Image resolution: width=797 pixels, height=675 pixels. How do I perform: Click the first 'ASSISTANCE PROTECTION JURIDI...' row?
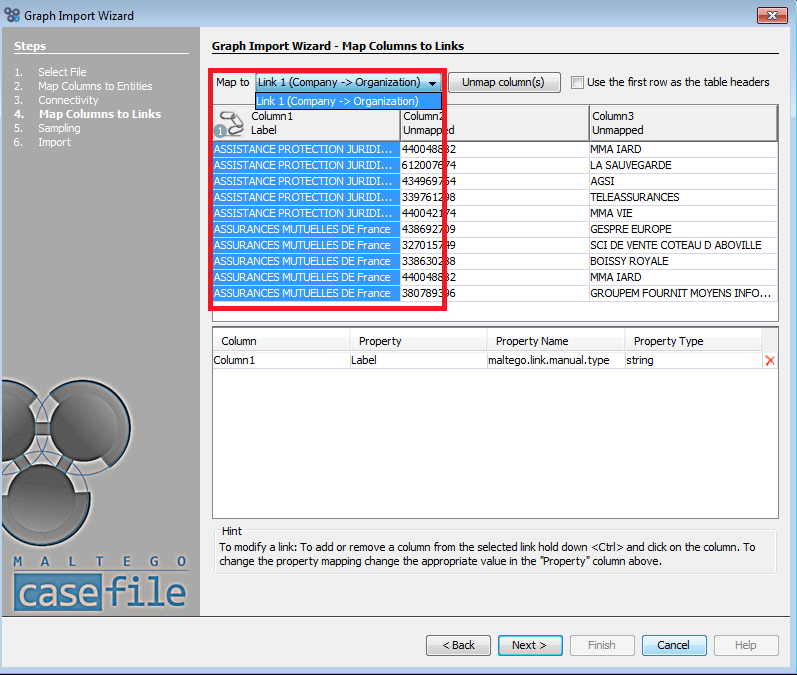coord(306,149)
